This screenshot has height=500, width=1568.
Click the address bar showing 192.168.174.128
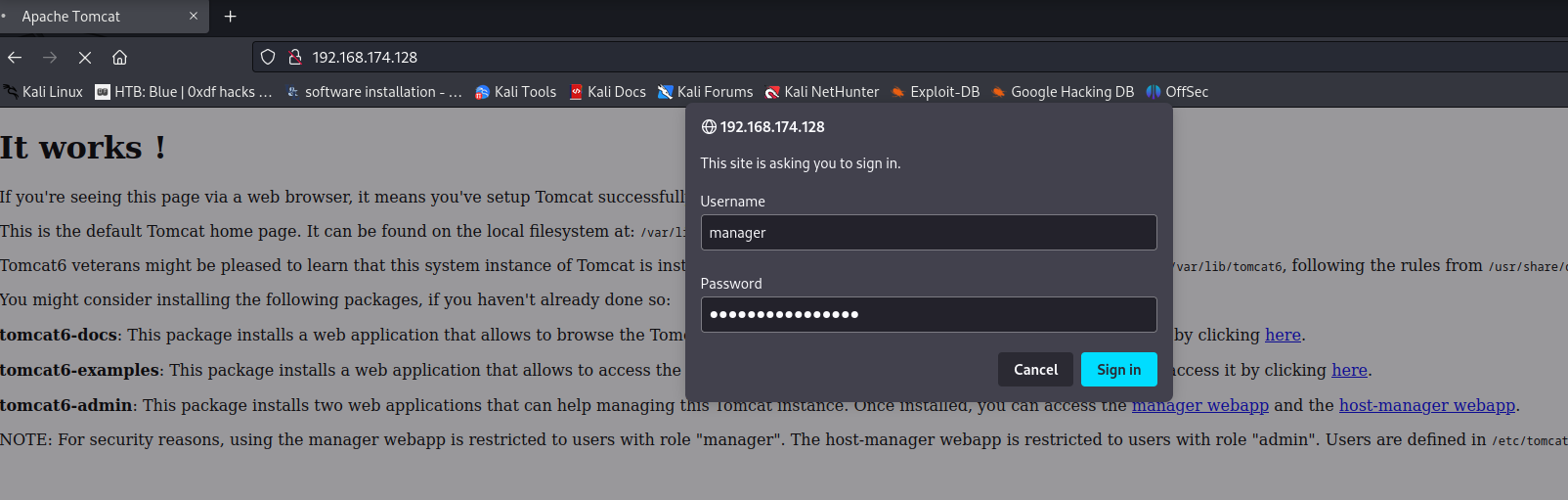(909, 58)
